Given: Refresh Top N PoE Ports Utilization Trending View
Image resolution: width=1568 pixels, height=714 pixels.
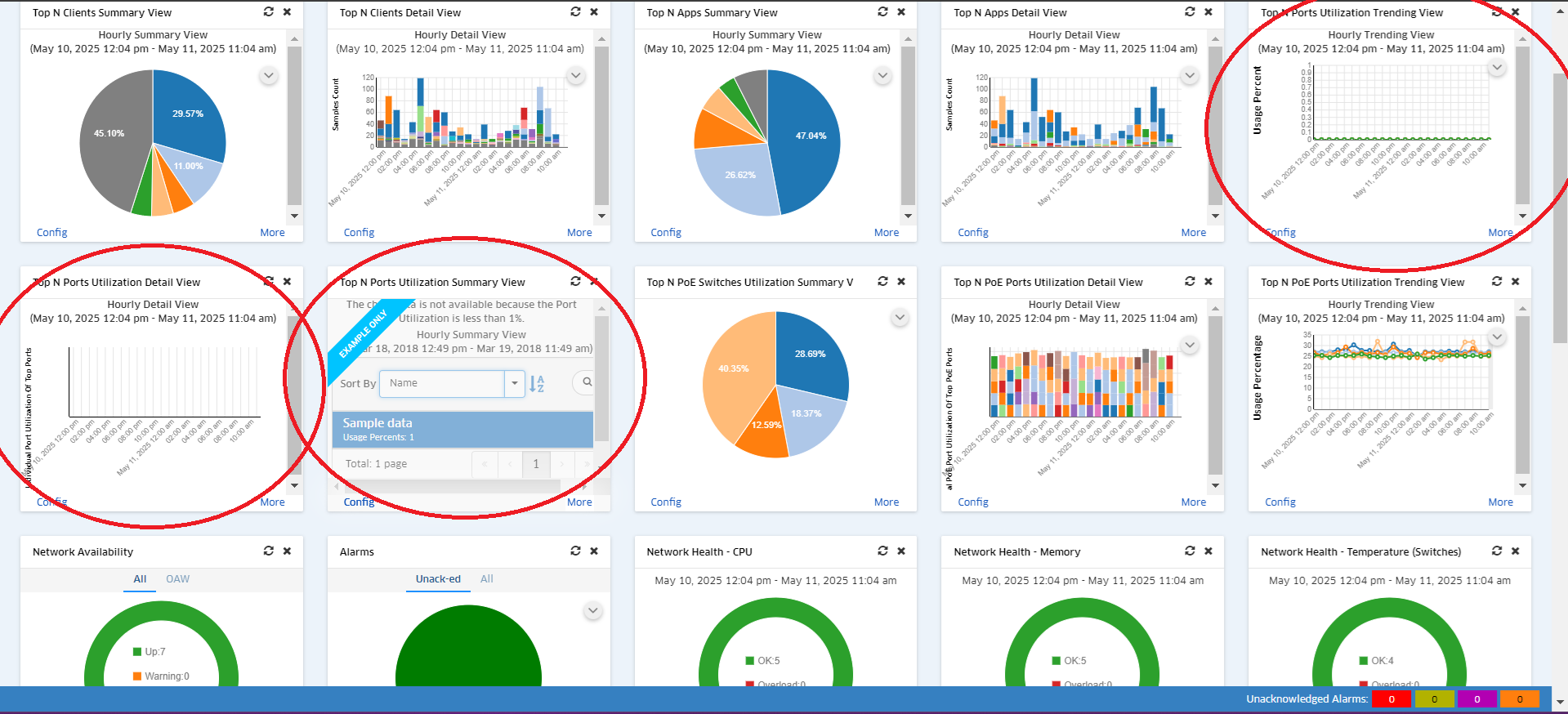Looking at the screenshot, I should coord(1497,281).
